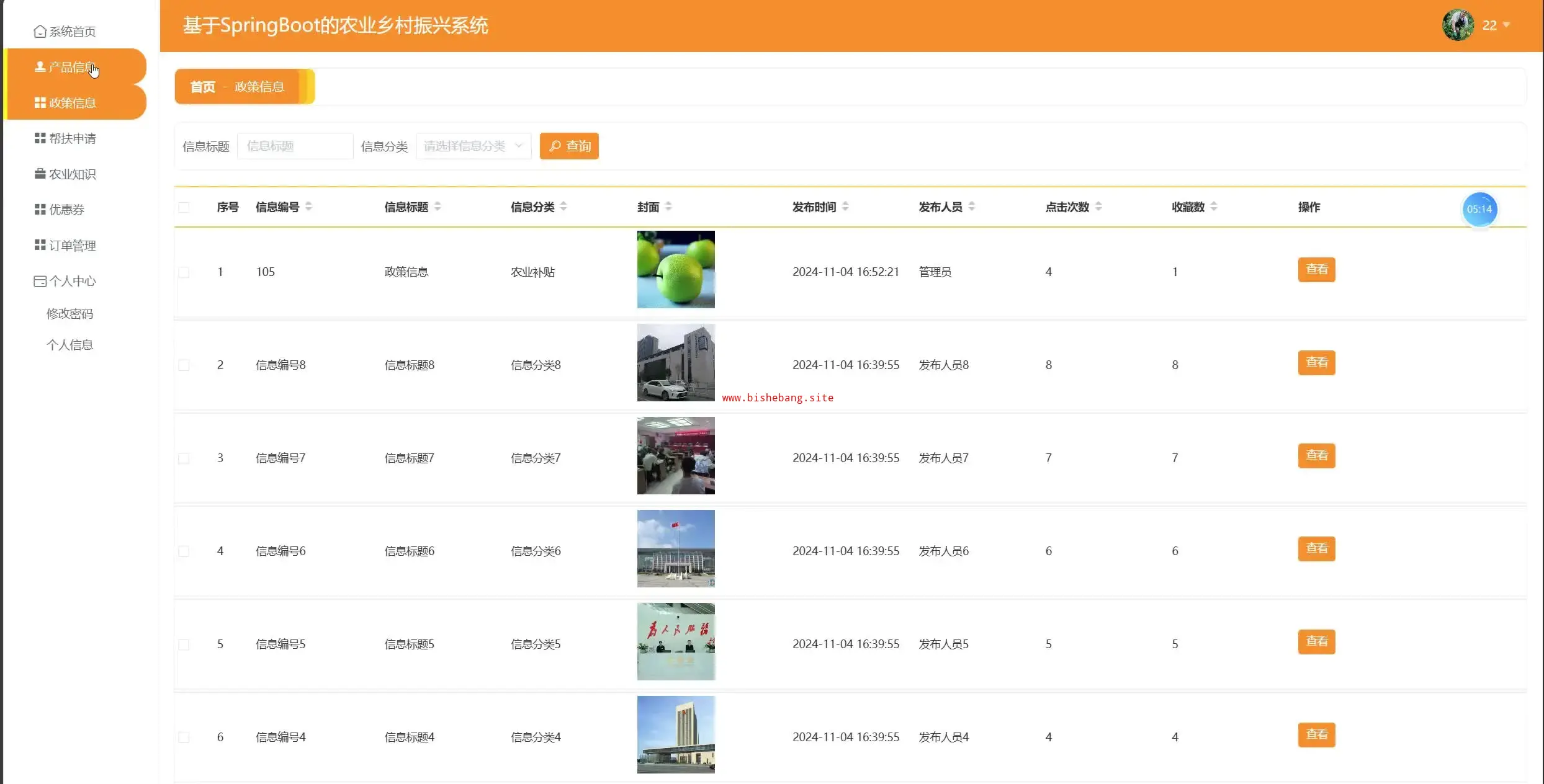
Task: Click the 信息标题 search input field
Action: tap(295, 146)
